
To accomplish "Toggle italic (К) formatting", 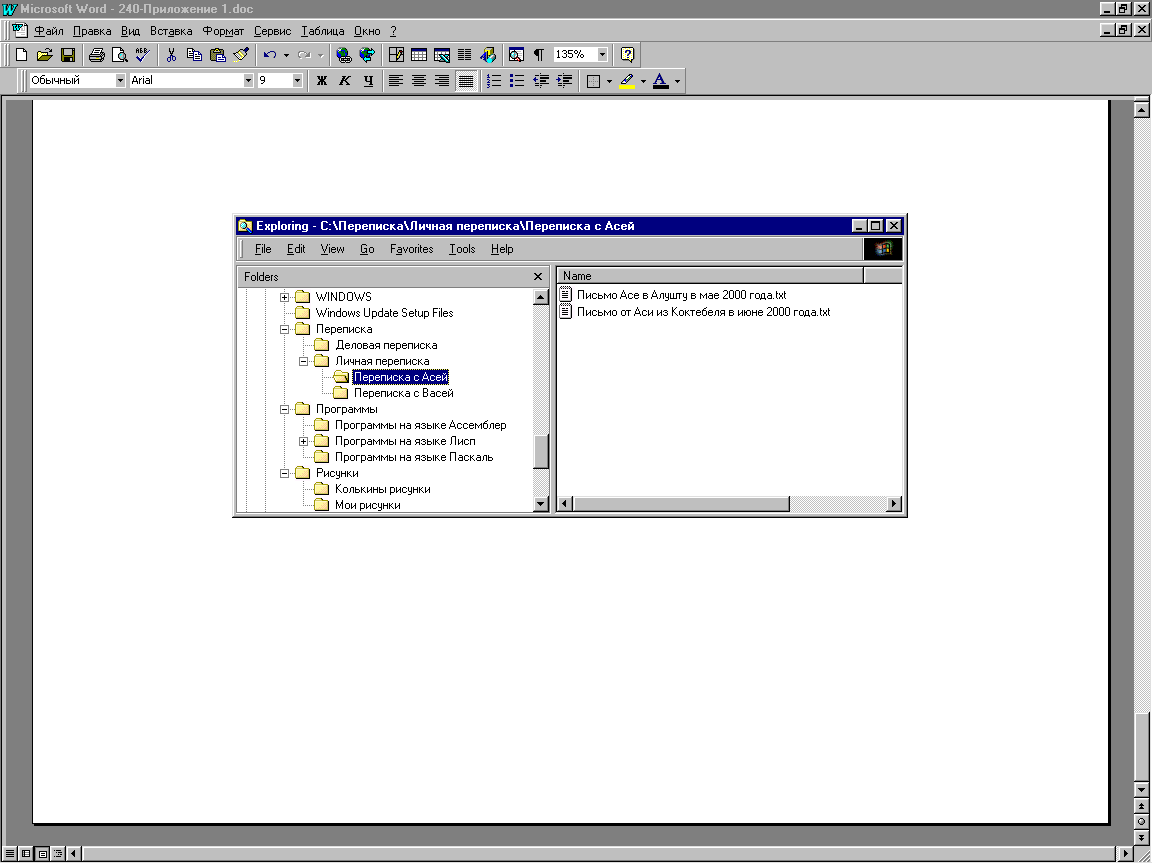I will coord(345,81).
